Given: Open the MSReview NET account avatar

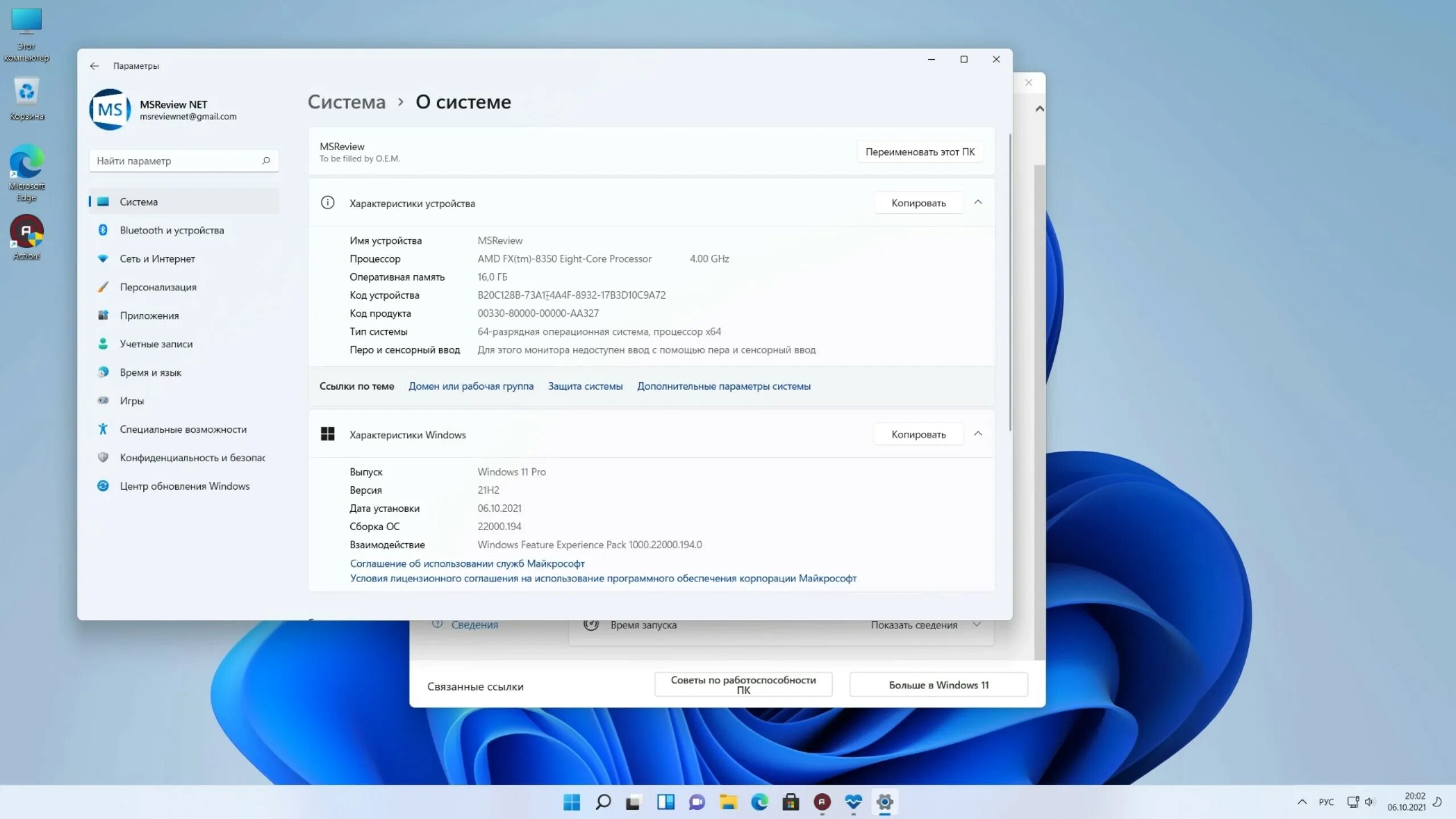Looking at the screenshot, I should point(110,109).
